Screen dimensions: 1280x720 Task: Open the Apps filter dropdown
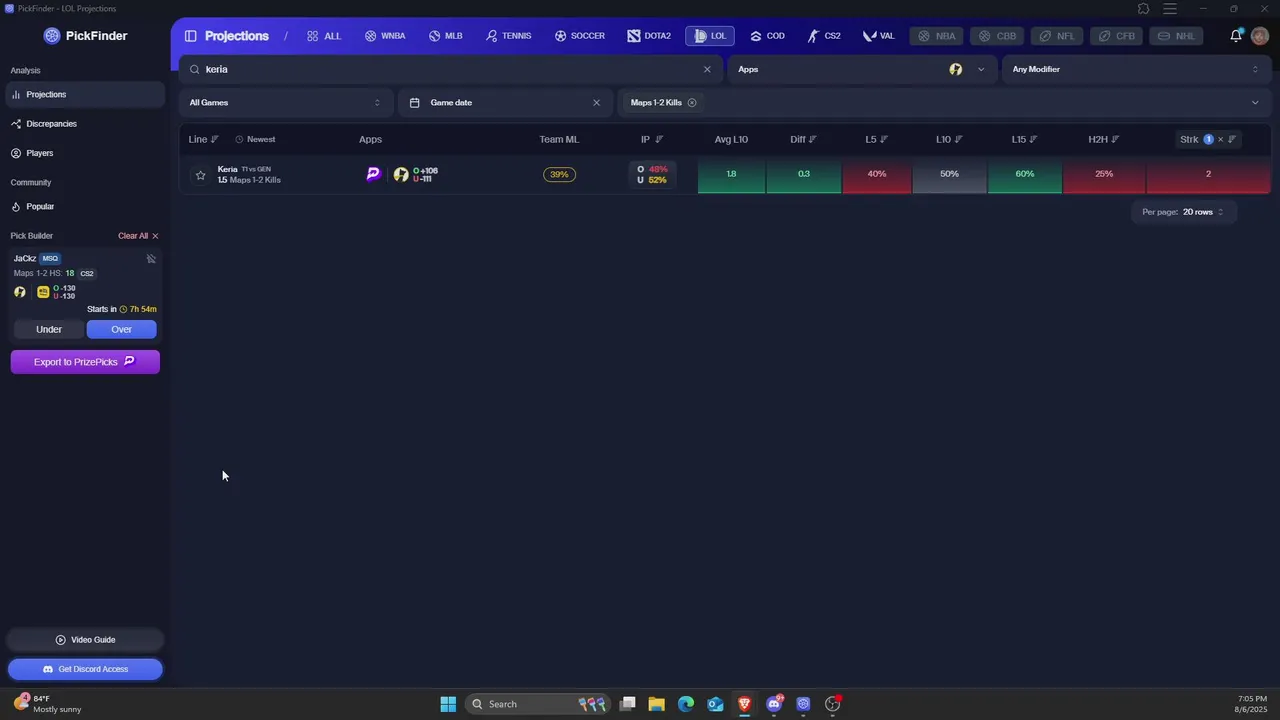click(x=864, y=70)
